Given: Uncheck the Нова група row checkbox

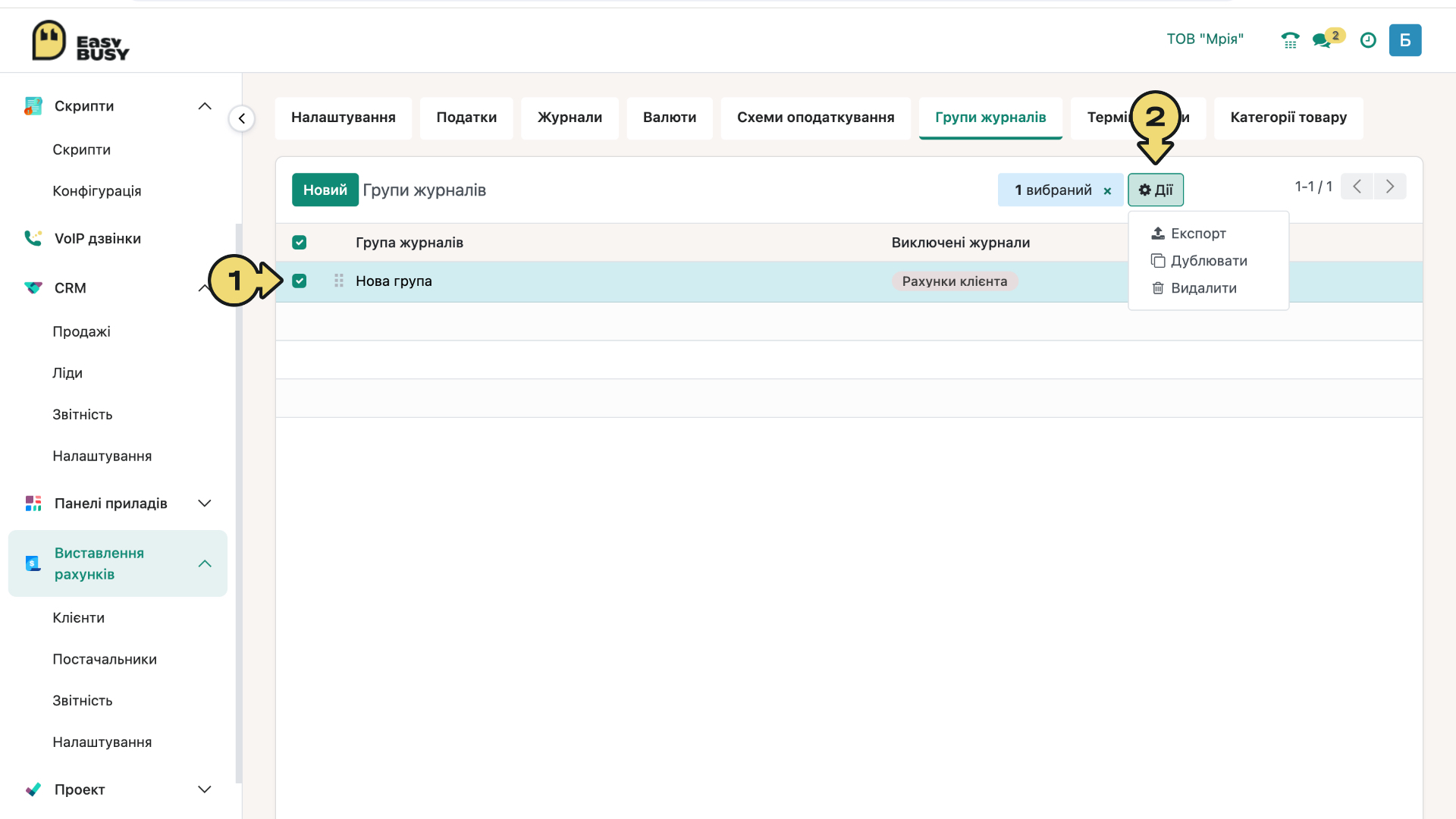Looking at the screenshot, I should click(x=300, y=281).
